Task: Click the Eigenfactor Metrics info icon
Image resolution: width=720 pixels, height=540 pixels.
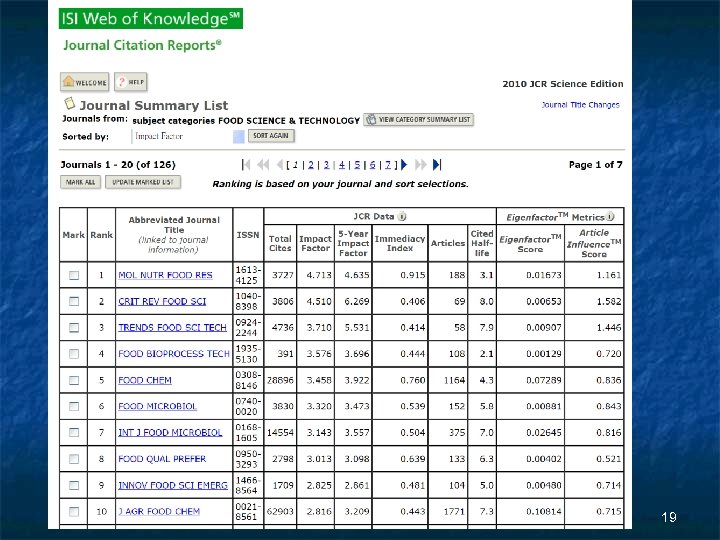Action: click(610, 217)
